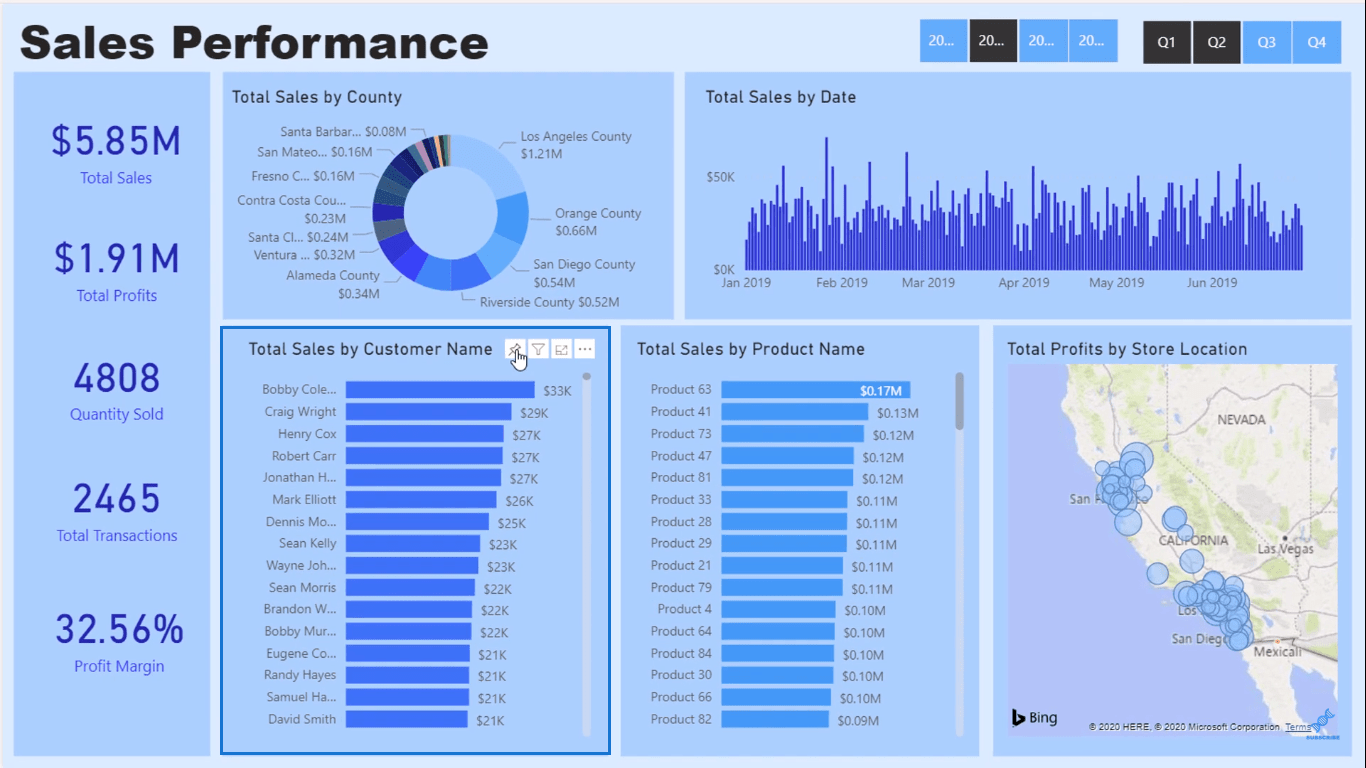Click the 4808 Quantity Sold card
Image resolution: width=1366 pixels, height=768 pixels.
pyautogui.click(x=116, y=391)
